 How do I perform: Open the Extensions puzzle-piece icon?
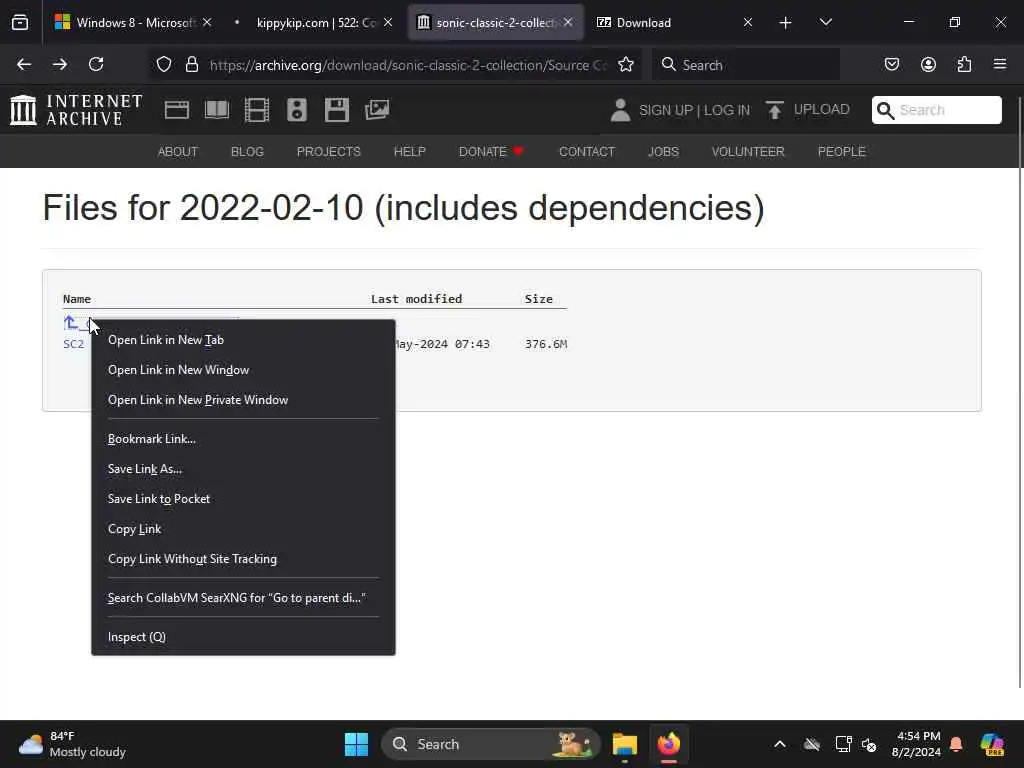click(964, 64)
